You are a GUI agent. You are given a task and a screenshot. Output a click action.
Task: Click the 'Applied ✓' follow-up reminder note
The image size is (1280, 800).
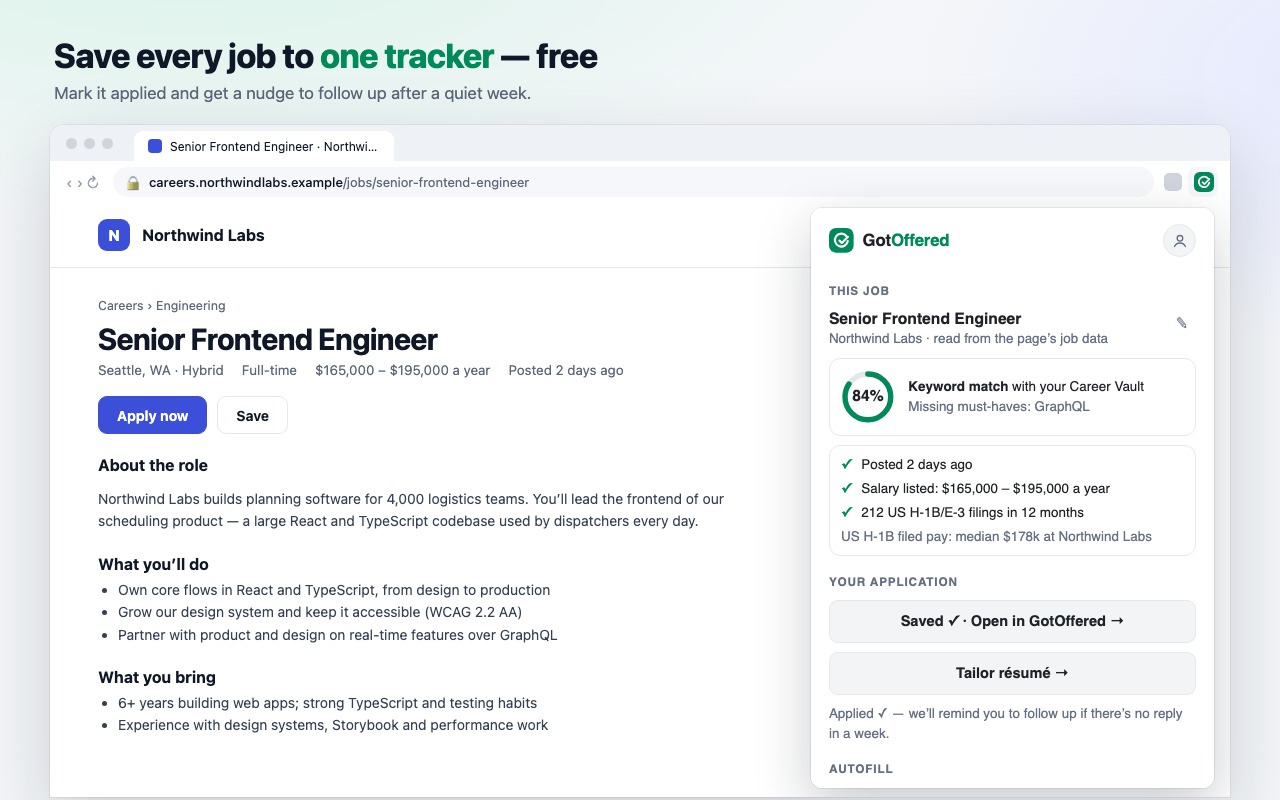point(1006,723)
